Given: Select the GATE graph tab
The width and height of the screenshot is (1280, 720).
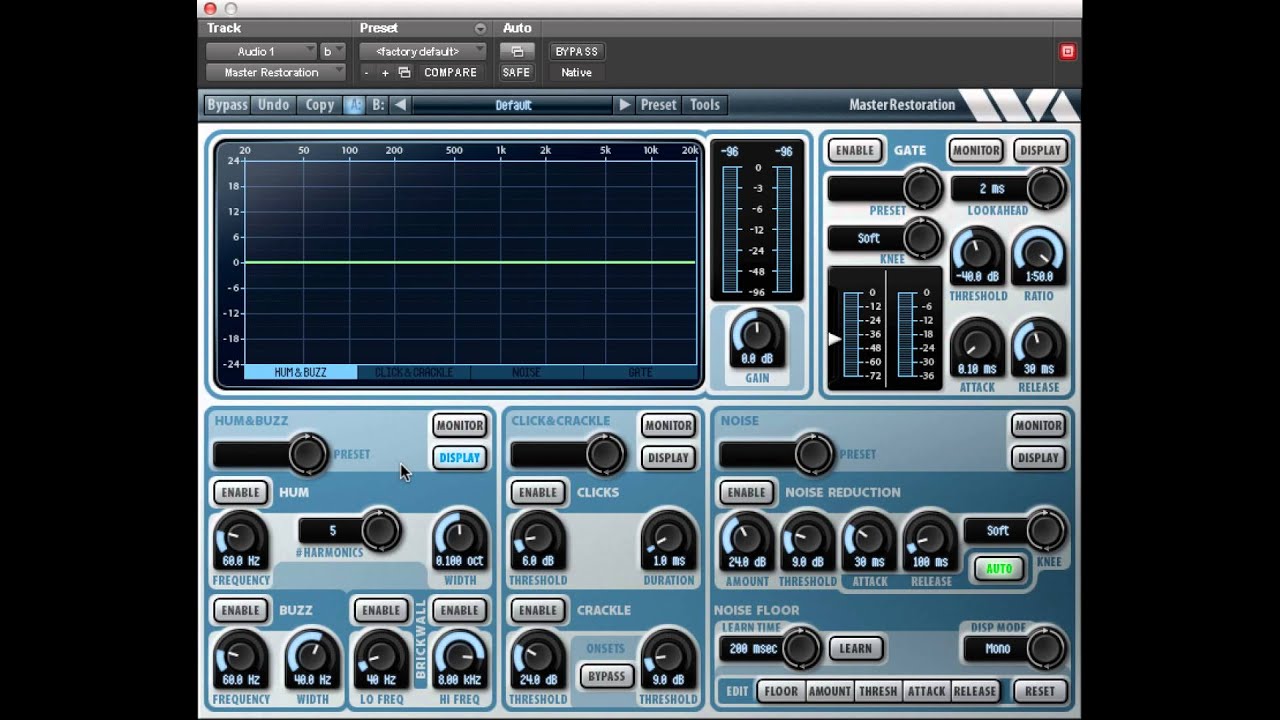Looking at the screenshot, I should click(640, 372).
